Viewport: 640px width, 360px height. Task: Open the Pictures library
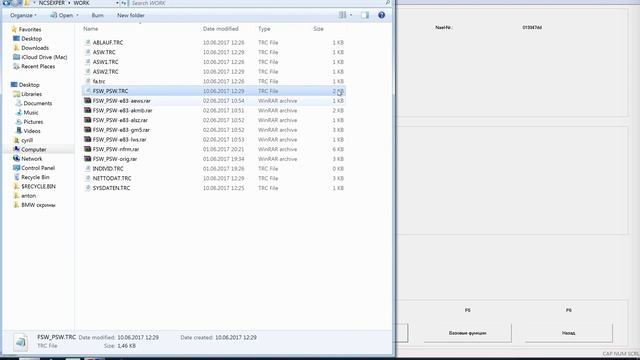pyautogui.click(x=33, y=122)
